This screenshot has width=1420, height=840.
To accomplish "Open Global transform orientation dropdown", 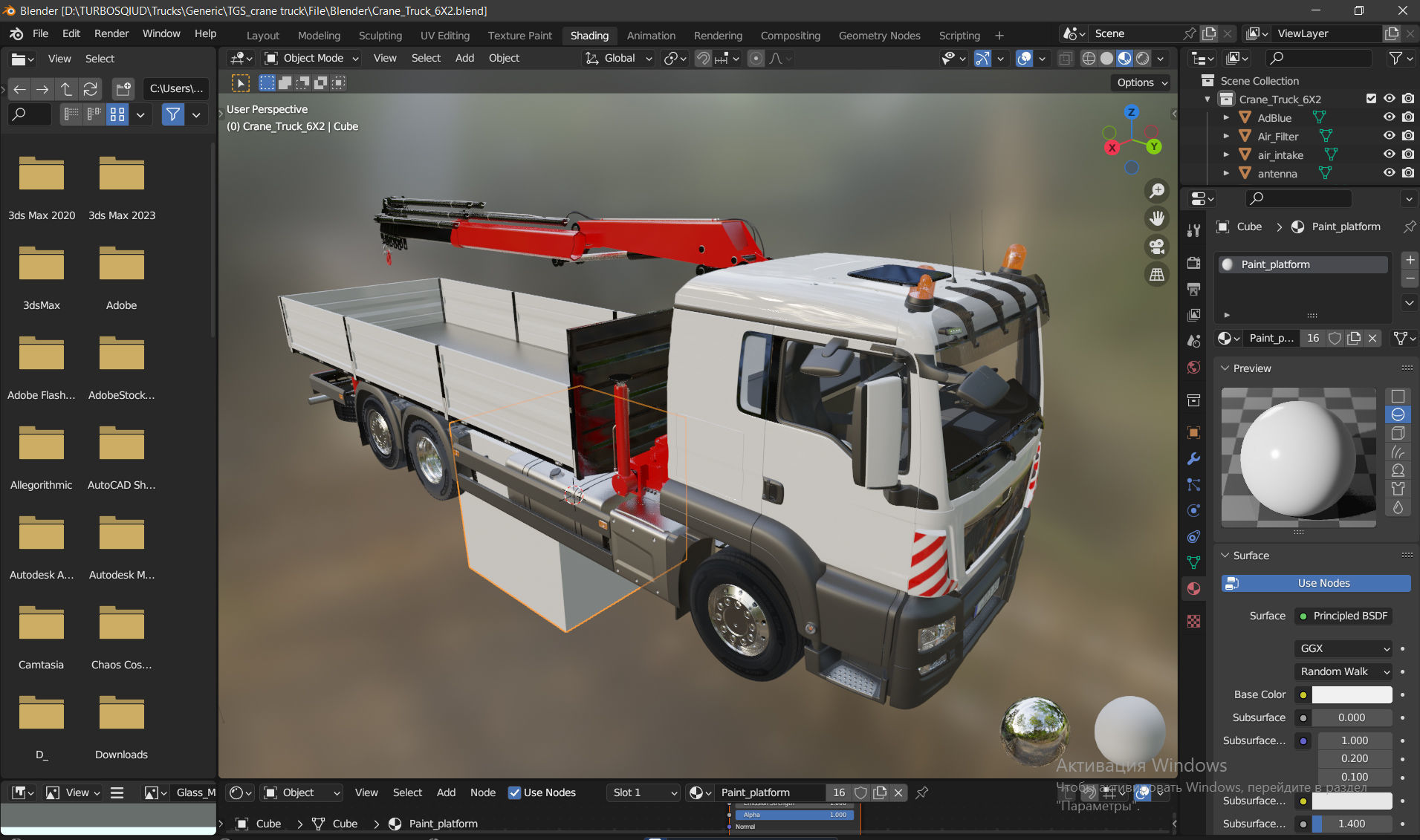I will pyautogui.click(x=618, y=59).
